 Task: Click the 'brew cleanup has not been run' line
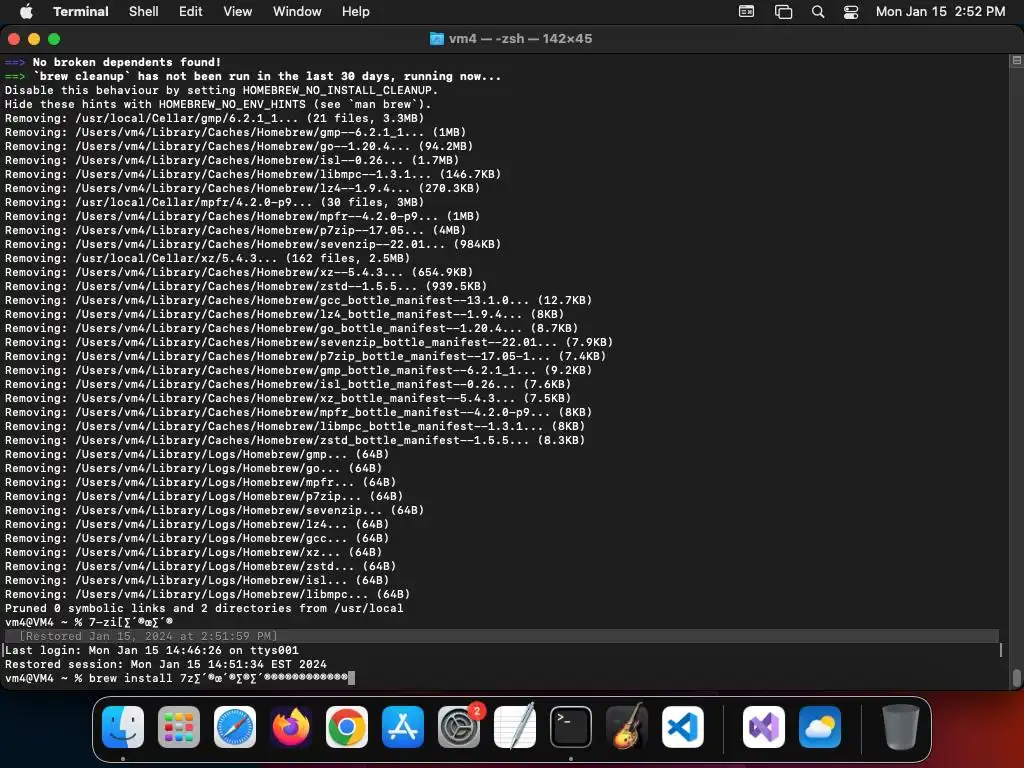click(x=253, y=76)
